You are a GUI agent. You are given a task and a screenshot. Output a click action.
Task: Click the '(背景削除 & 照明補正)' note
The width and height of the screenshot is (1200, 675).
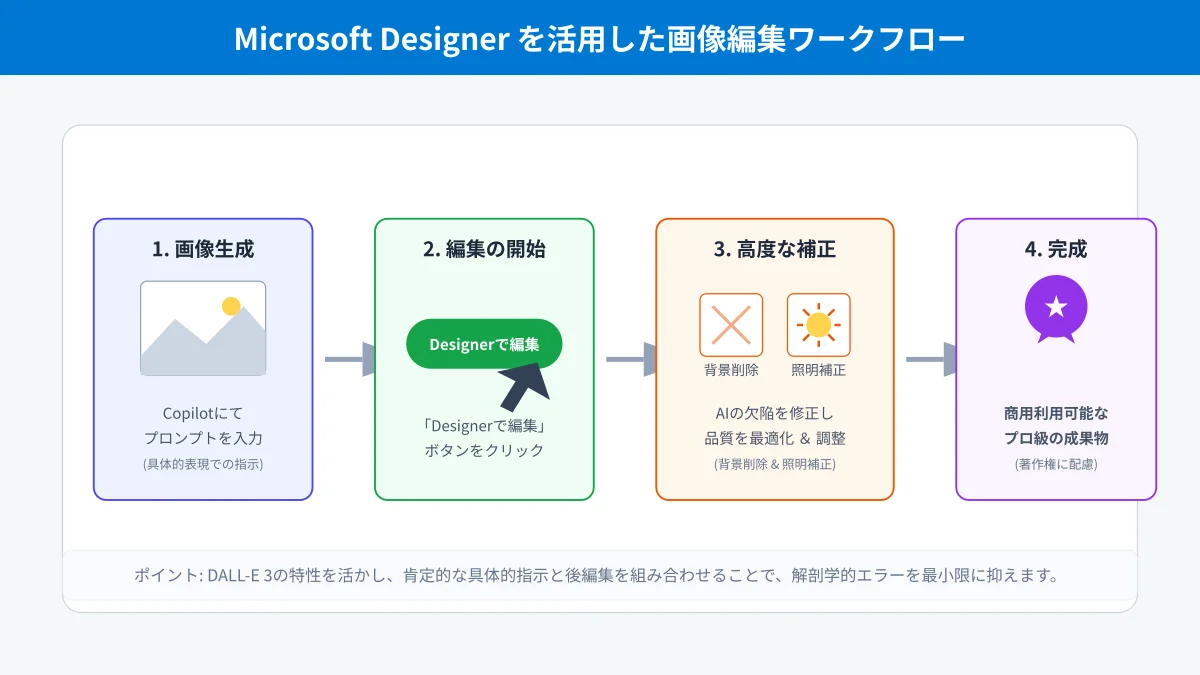775,464
